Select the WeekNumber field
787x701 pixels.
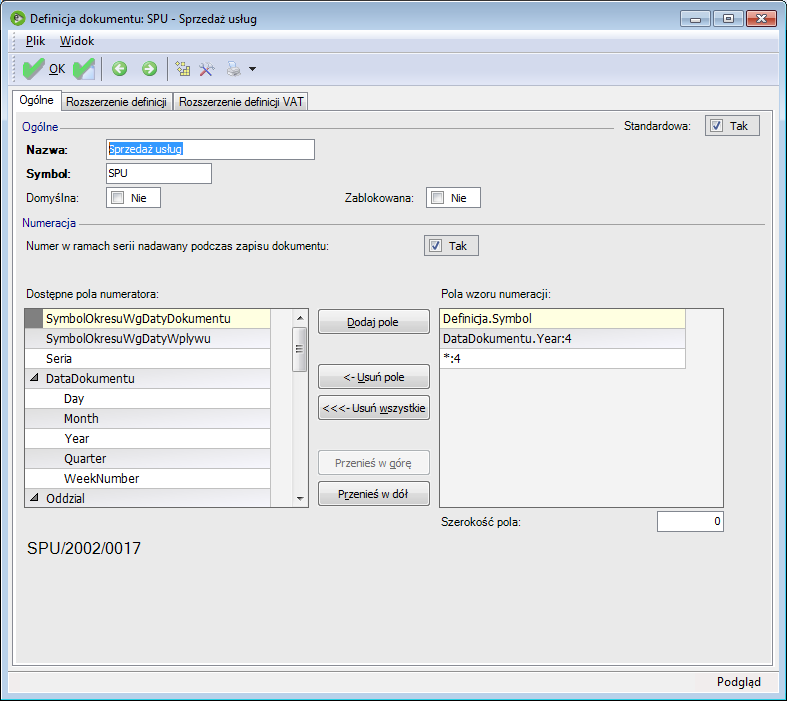point(147,479)
